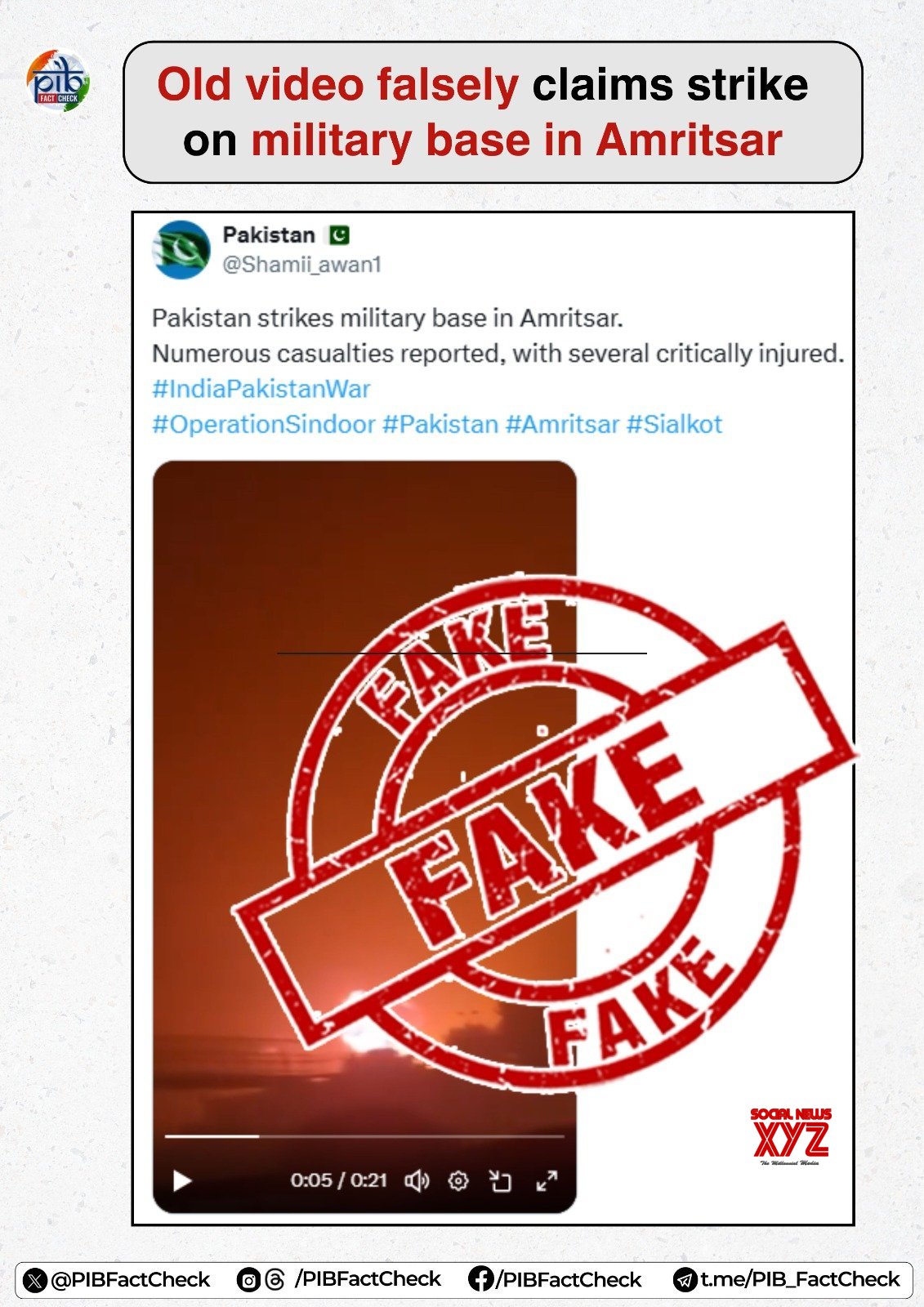Click the picture-in-picture icon on video
924x1307 pixels.
coord(500,1180)
